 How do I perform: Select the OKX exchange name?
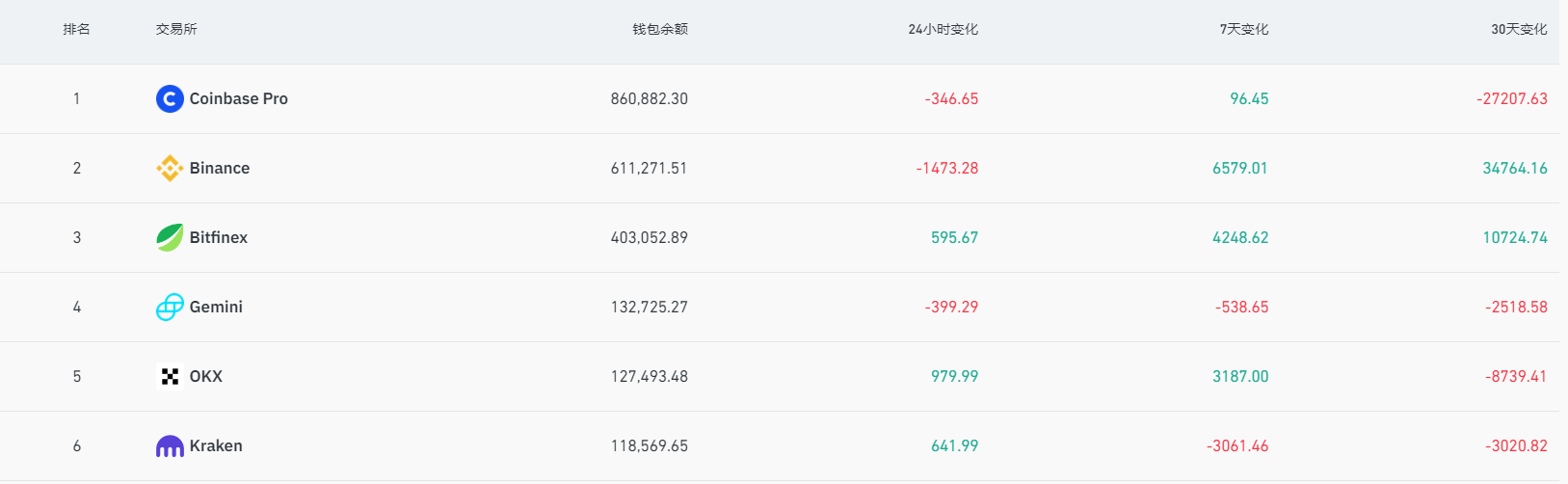click(206, 376)
